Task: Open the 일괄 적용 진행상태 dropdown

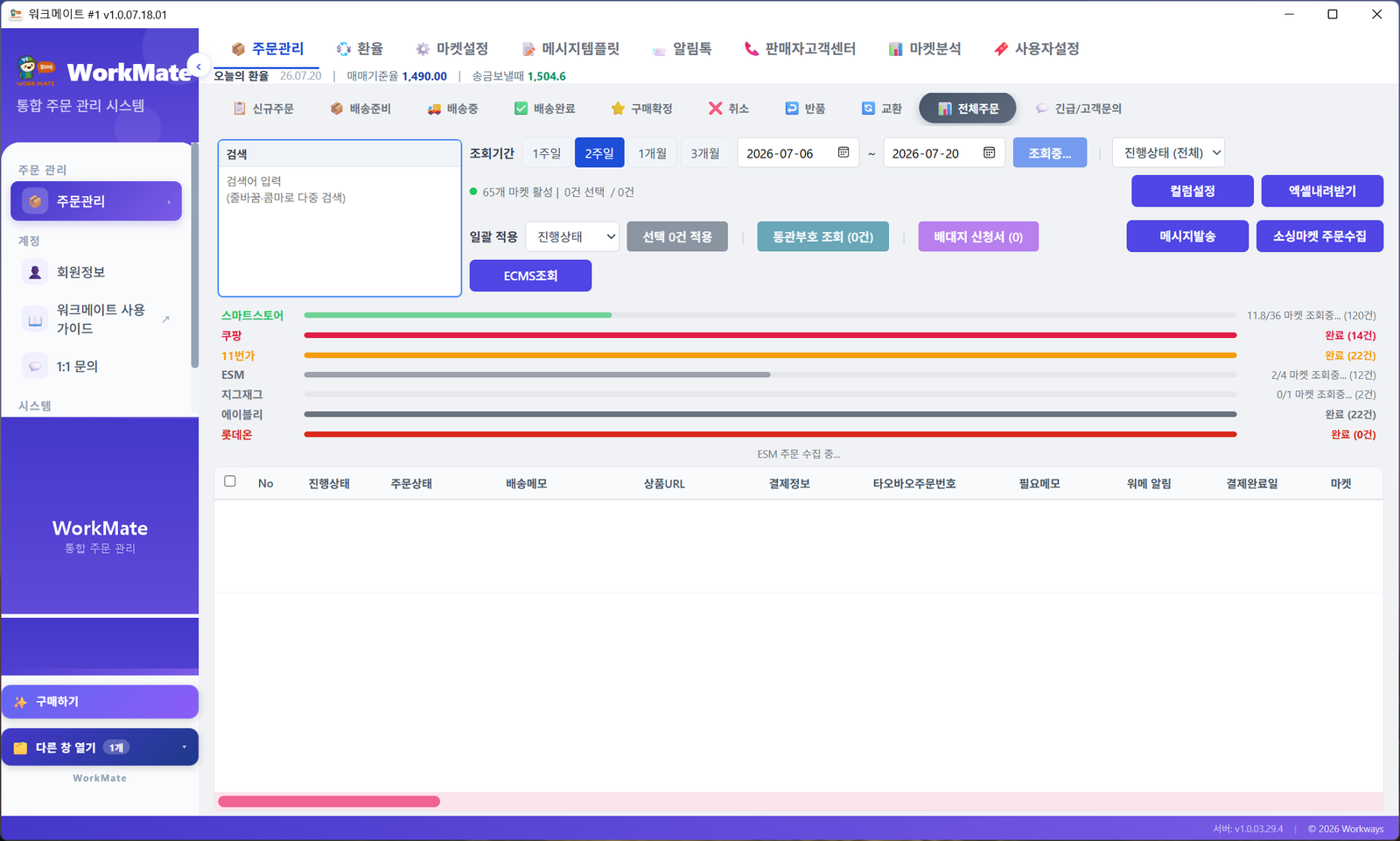Action: point(572,237)
